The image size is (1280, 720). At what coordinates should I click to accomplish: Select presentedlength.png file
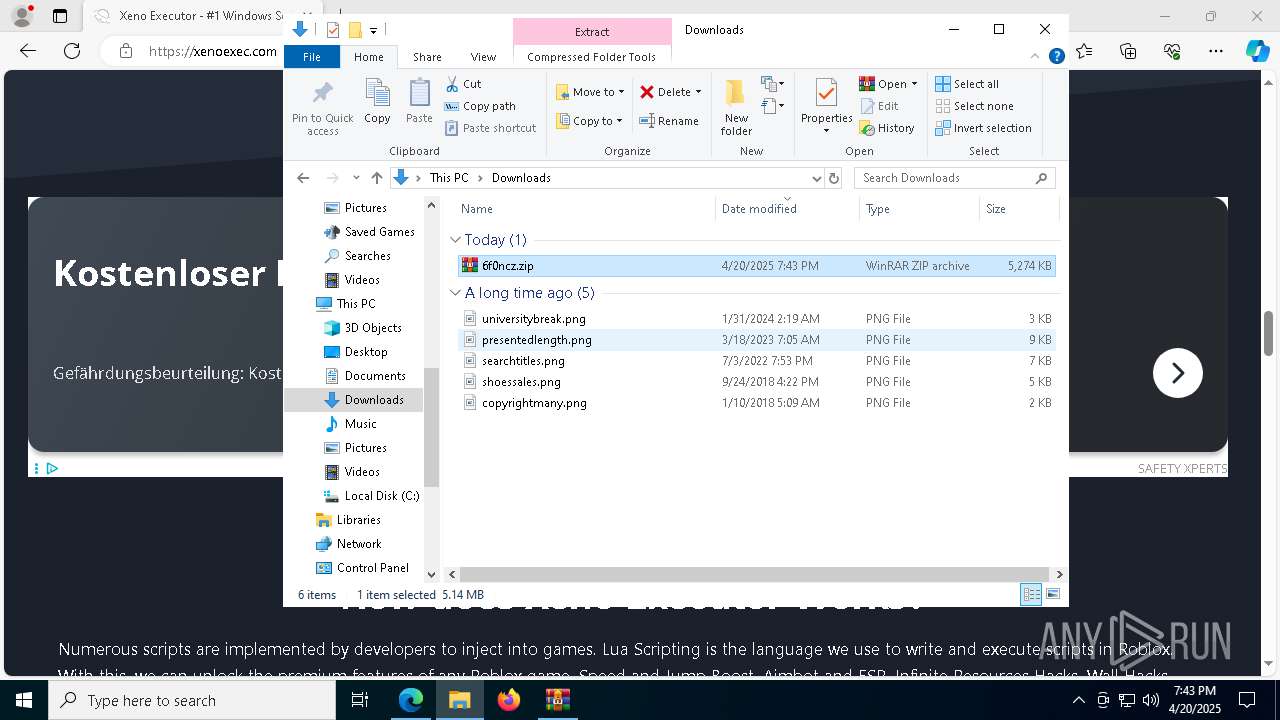point(756,340)
